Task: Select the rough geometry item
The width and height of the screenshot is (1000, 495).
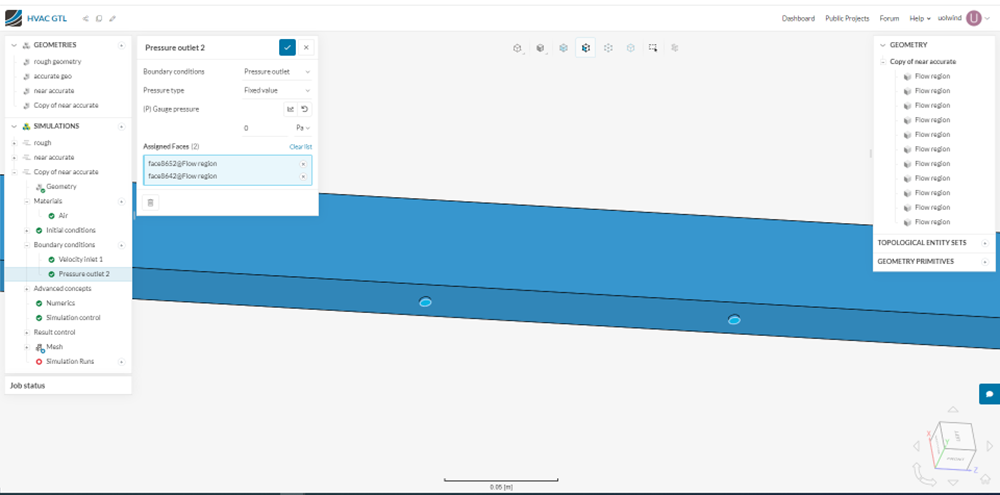Action: tap(57, 62)
